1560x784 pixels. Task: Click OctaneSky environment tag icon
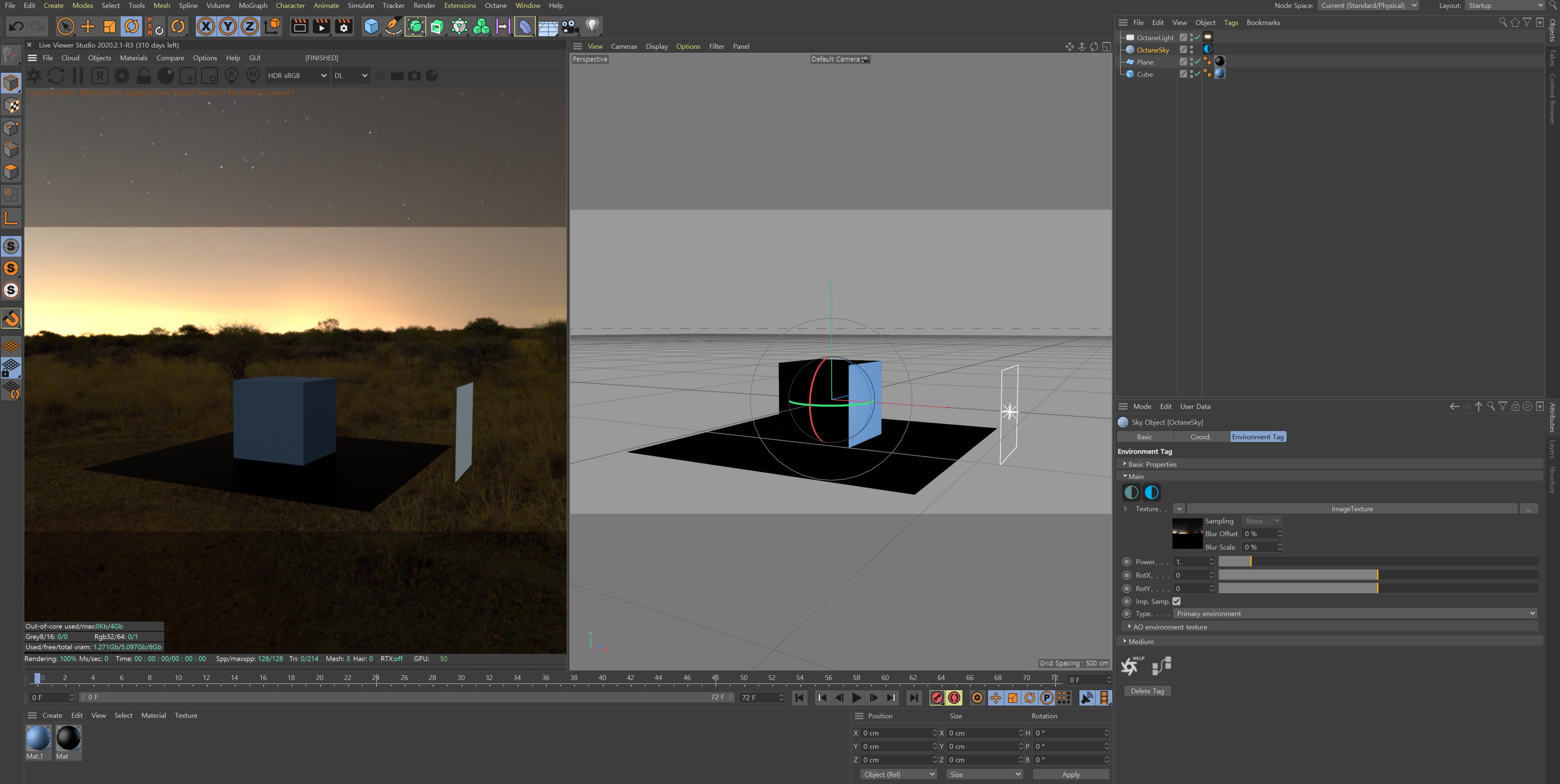point(1207,49)
